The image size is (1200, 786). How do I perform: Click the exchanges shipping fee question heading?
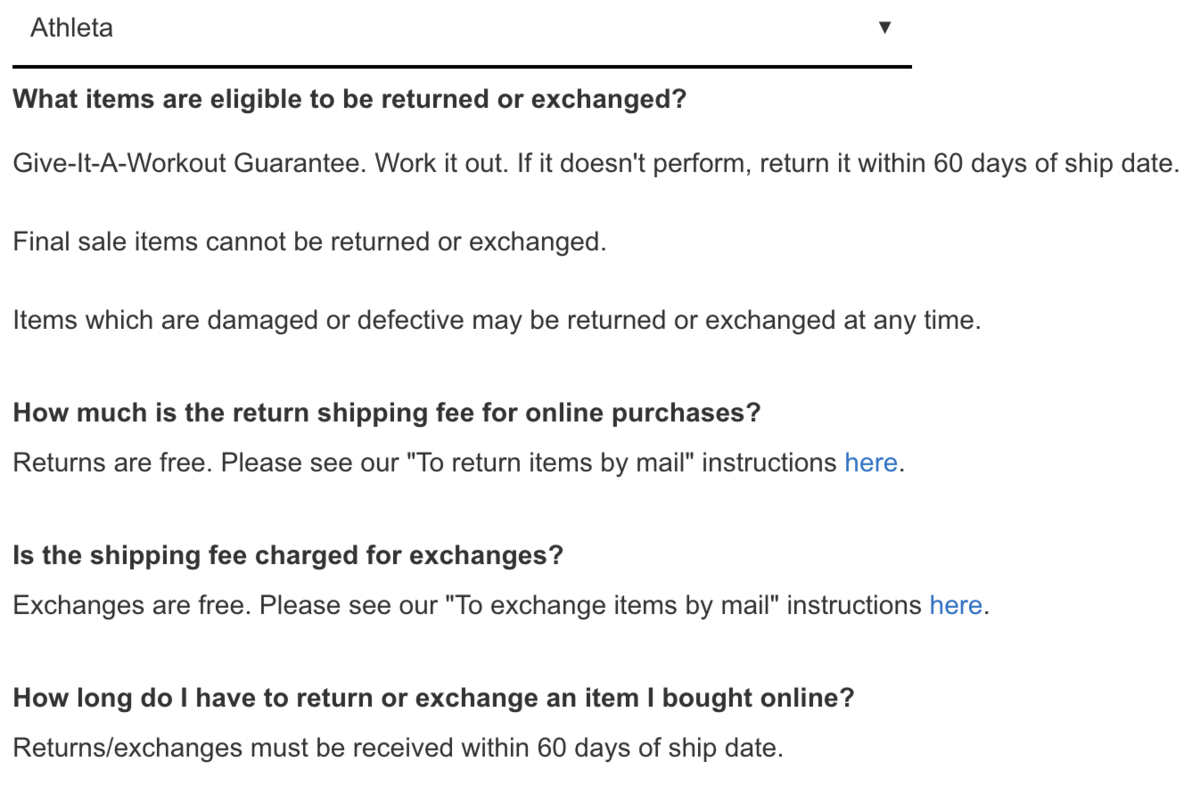click(288, 555)
